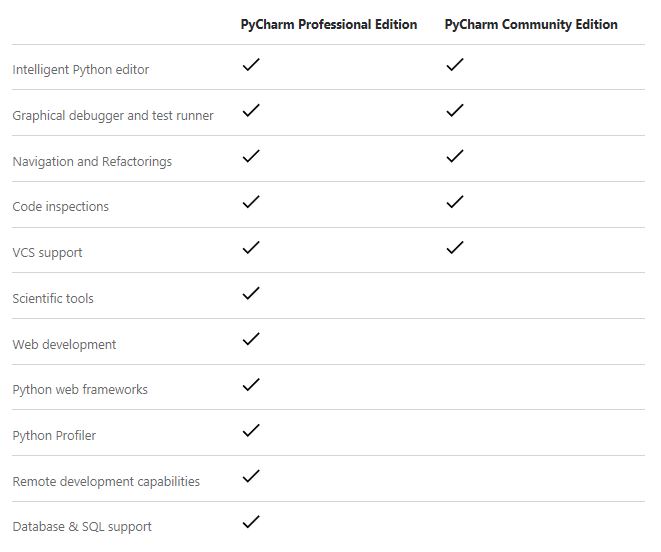This screenshot has width=661, height=552.
Task: Click the PyCharm Community Edition column header
Action: coord(531,24)
